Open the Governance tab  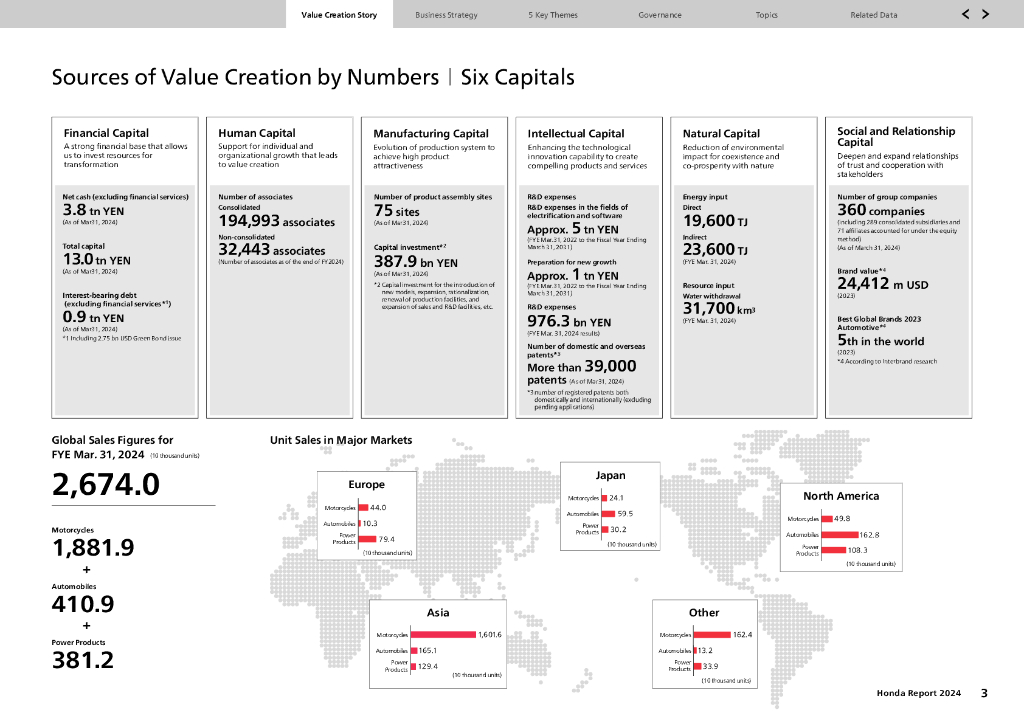click(660, 15)
